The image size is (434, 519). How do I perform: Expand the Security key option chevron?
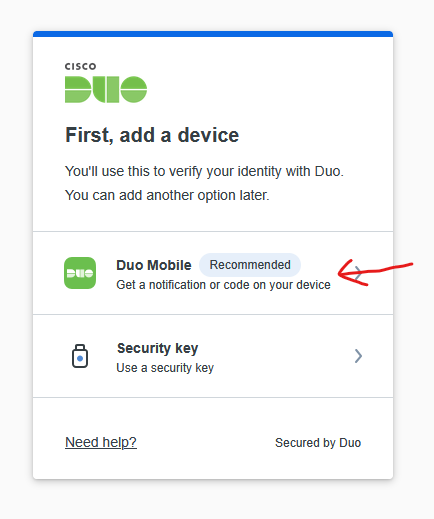point(358,356)
